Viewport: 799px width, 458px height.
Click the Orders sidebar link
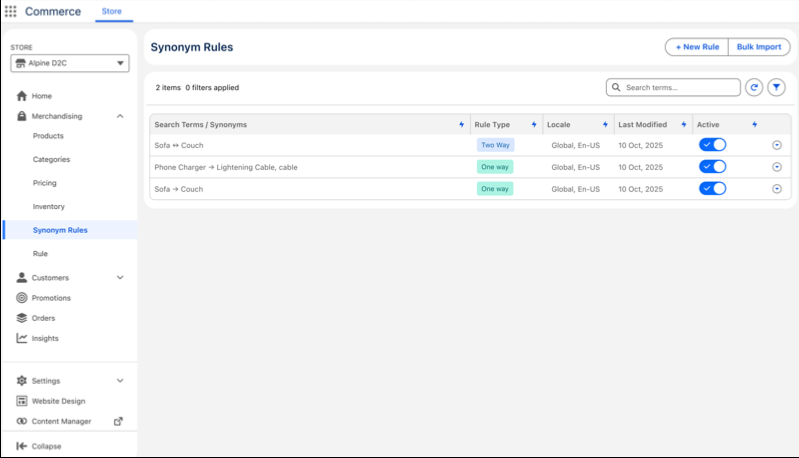point(43,318)
